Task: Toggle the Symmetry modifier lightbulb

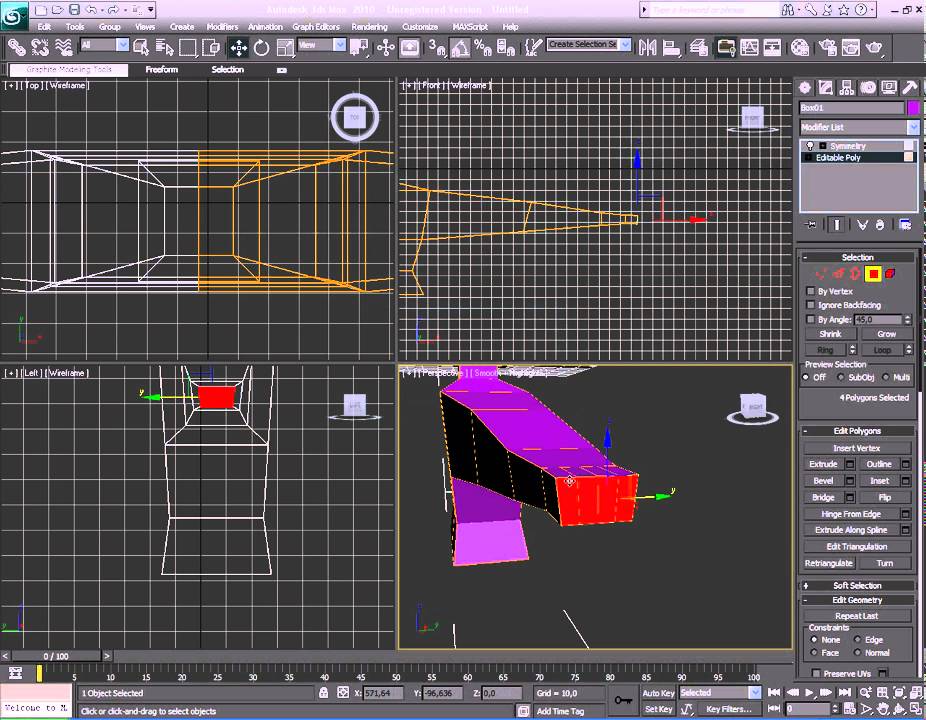Action: pos(810,146)
